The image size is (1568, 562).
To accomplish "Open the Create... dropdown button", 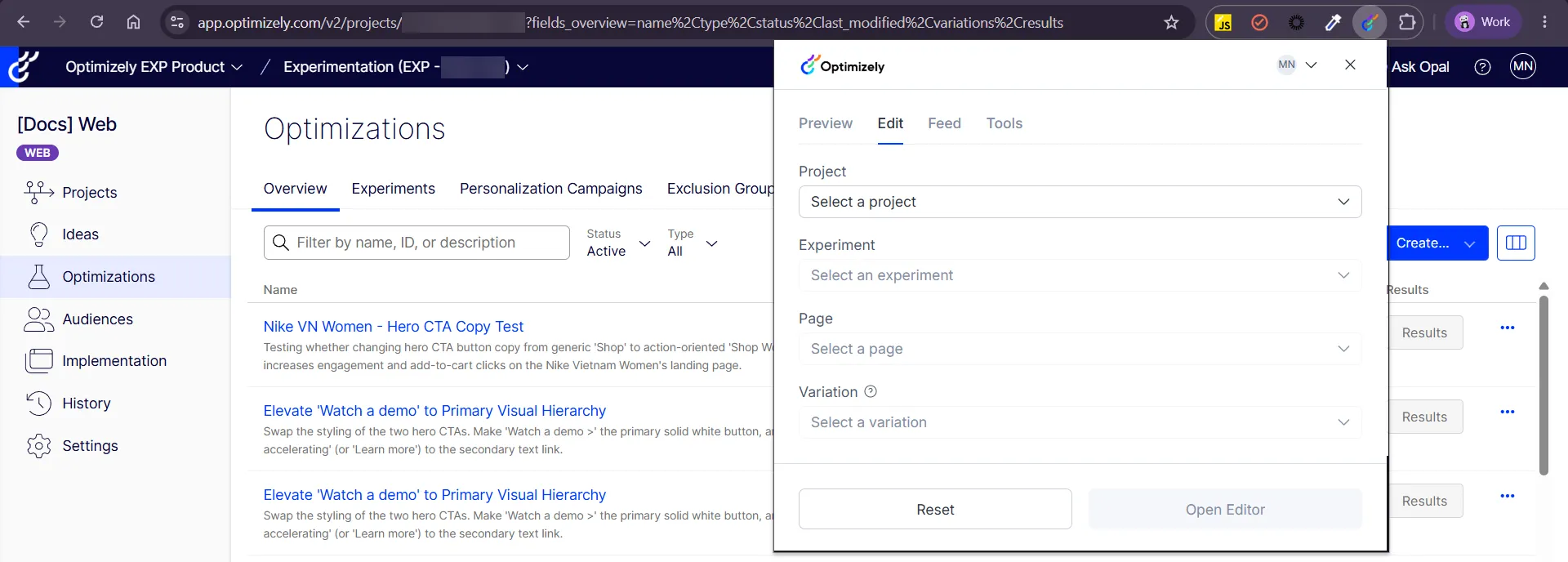I will (1437, 243).
